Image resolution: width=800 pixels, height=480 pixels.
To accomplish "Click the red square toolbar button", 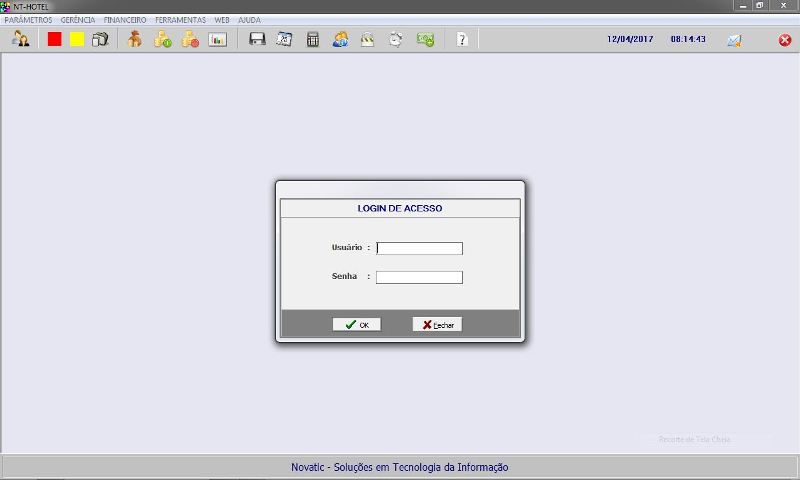I will tap(55, 40).
